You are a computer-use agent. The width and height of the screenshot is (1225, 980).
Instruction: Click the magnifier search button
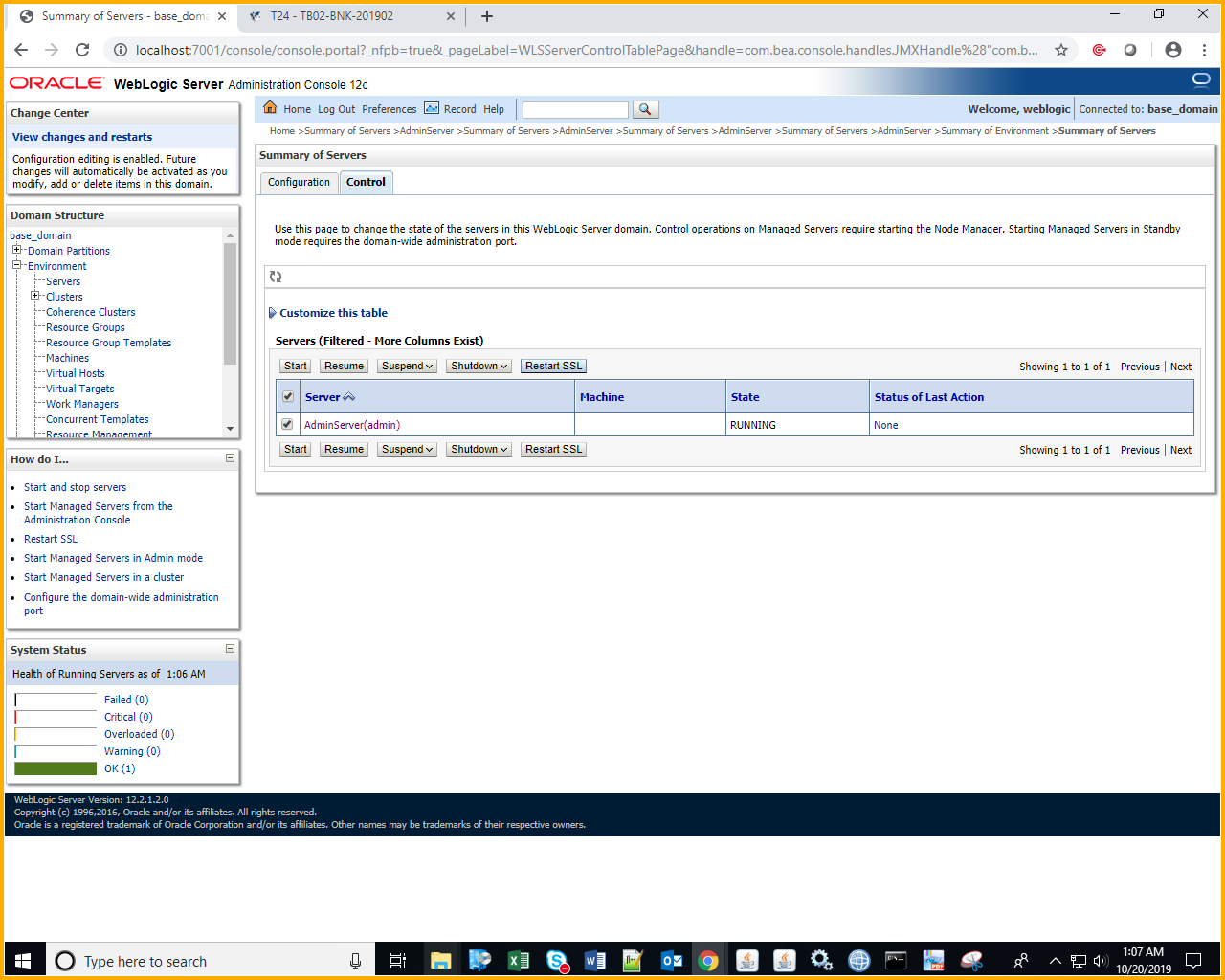pyautogui.click(x=645, y=109)
